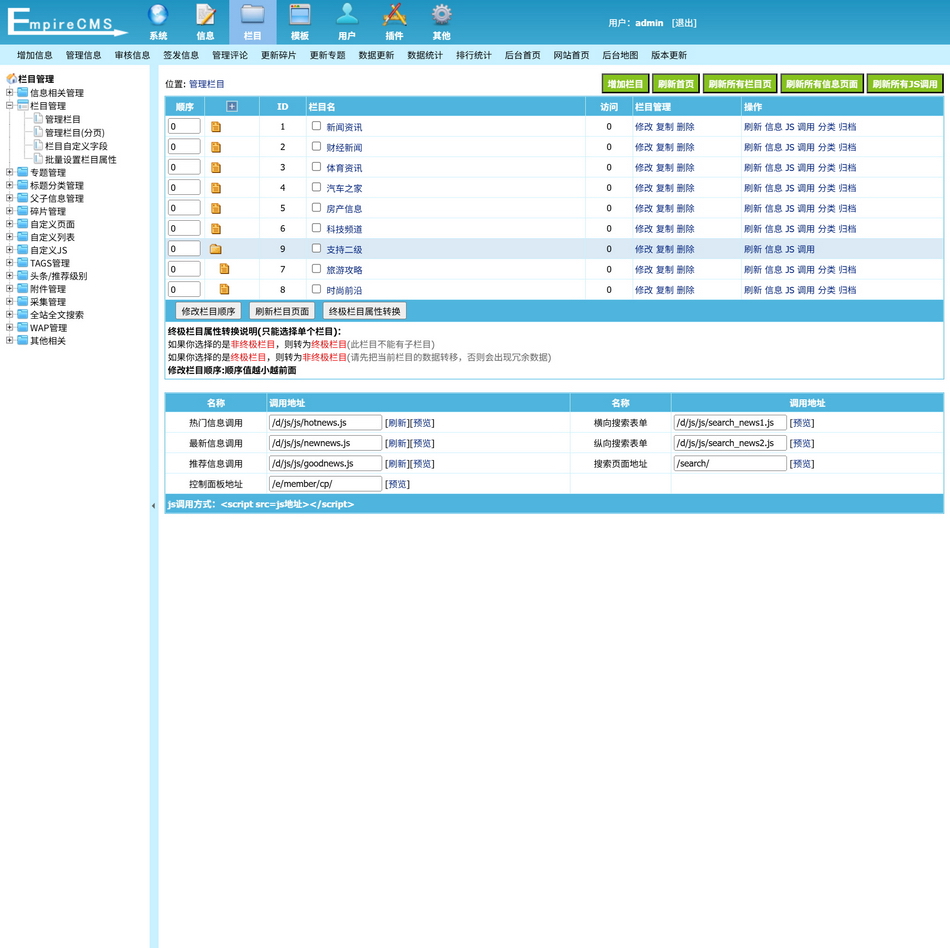
Task: Click the green 增加栏目 button
Action: point(625,84)
